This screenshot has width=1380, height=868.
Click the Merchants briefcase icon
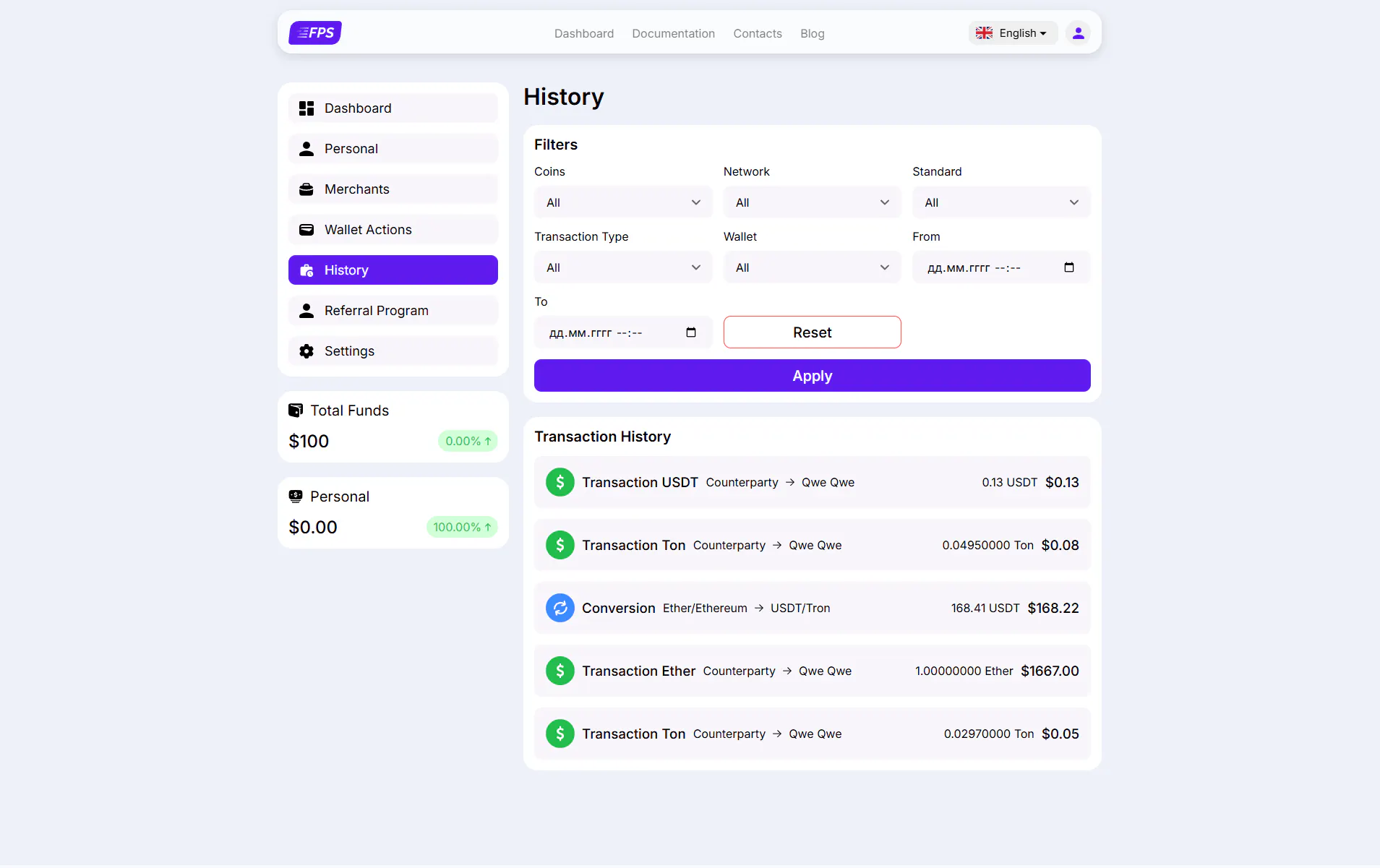pos(307,189)
